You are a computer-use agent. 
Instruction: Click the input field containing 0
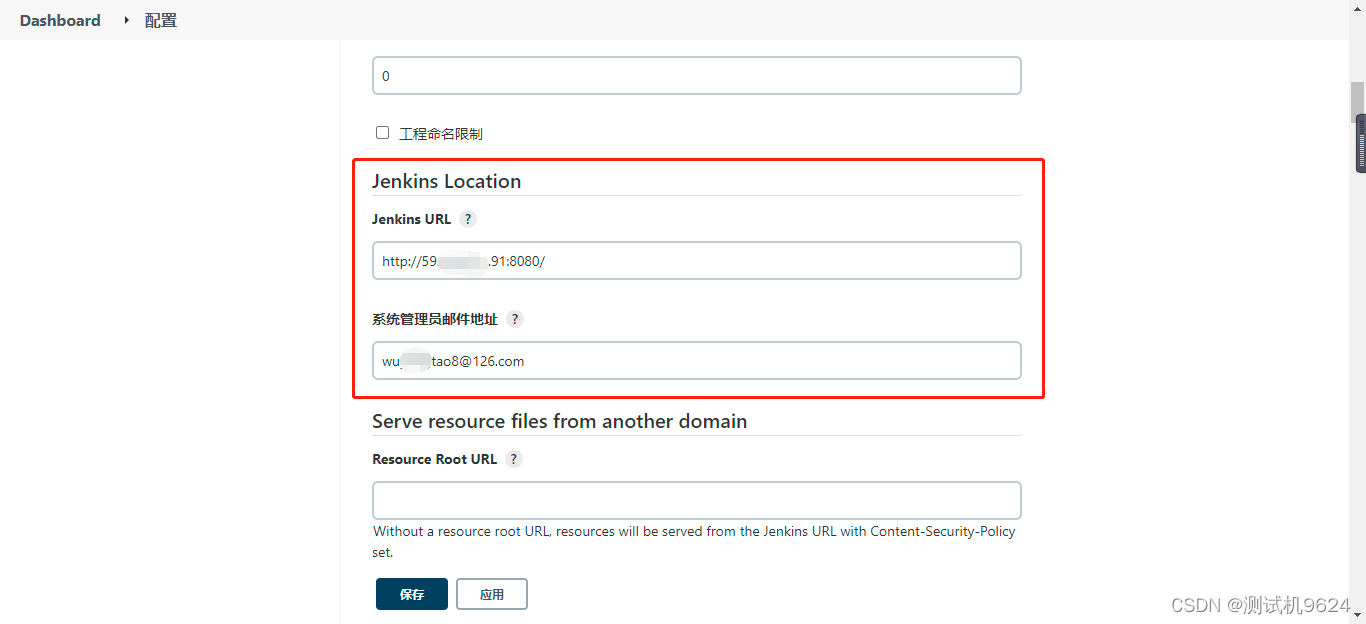pos(697,75)
